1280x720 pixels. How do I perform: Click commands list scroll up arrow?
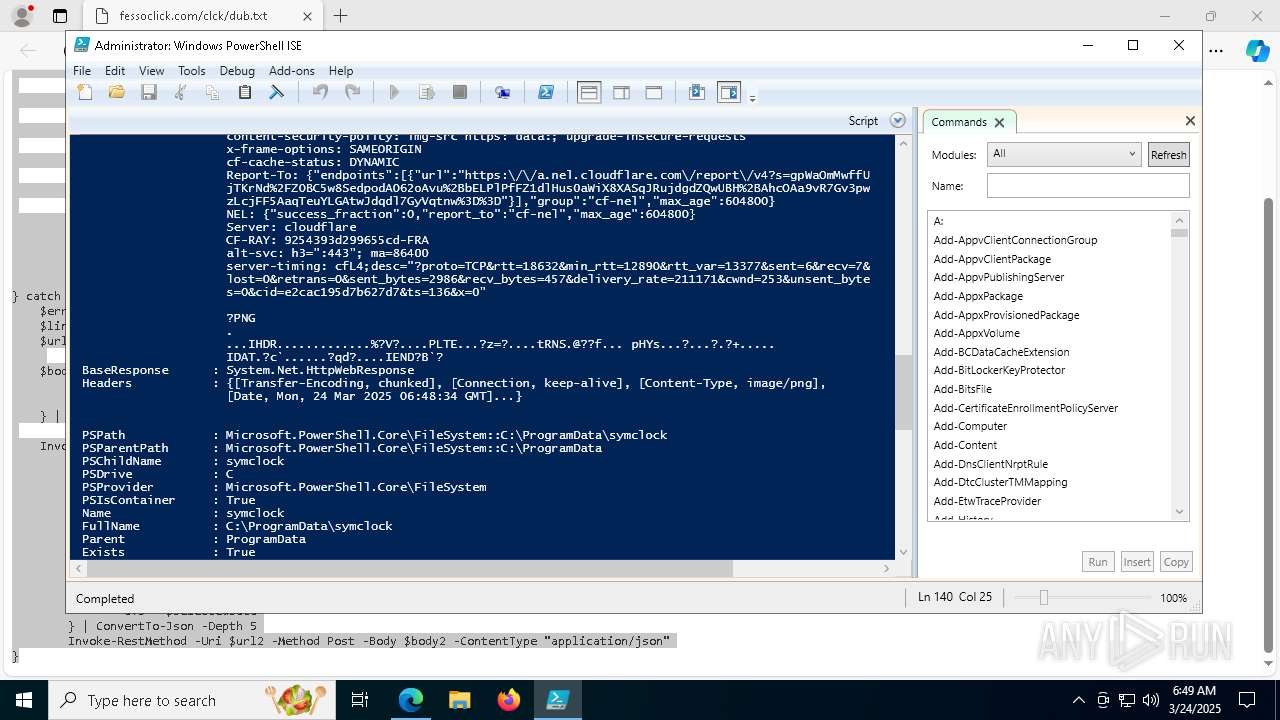pos(1179,220)
